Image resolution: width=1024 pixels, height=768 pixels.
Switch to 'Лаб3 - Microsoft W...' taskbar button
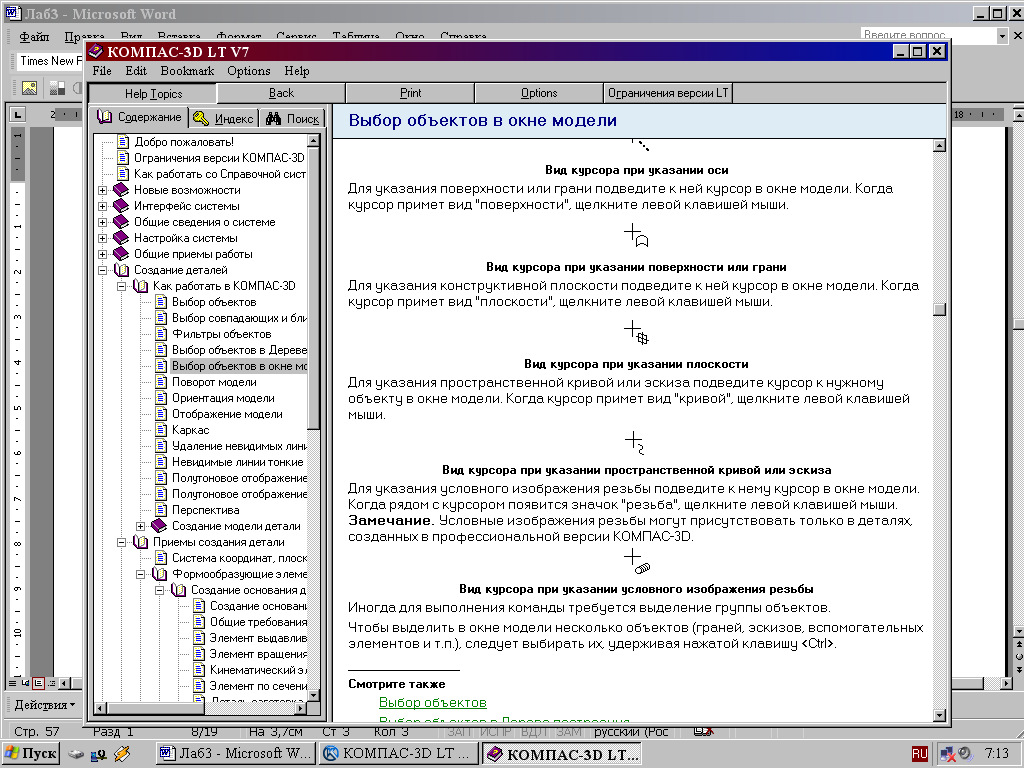point(236,754)
